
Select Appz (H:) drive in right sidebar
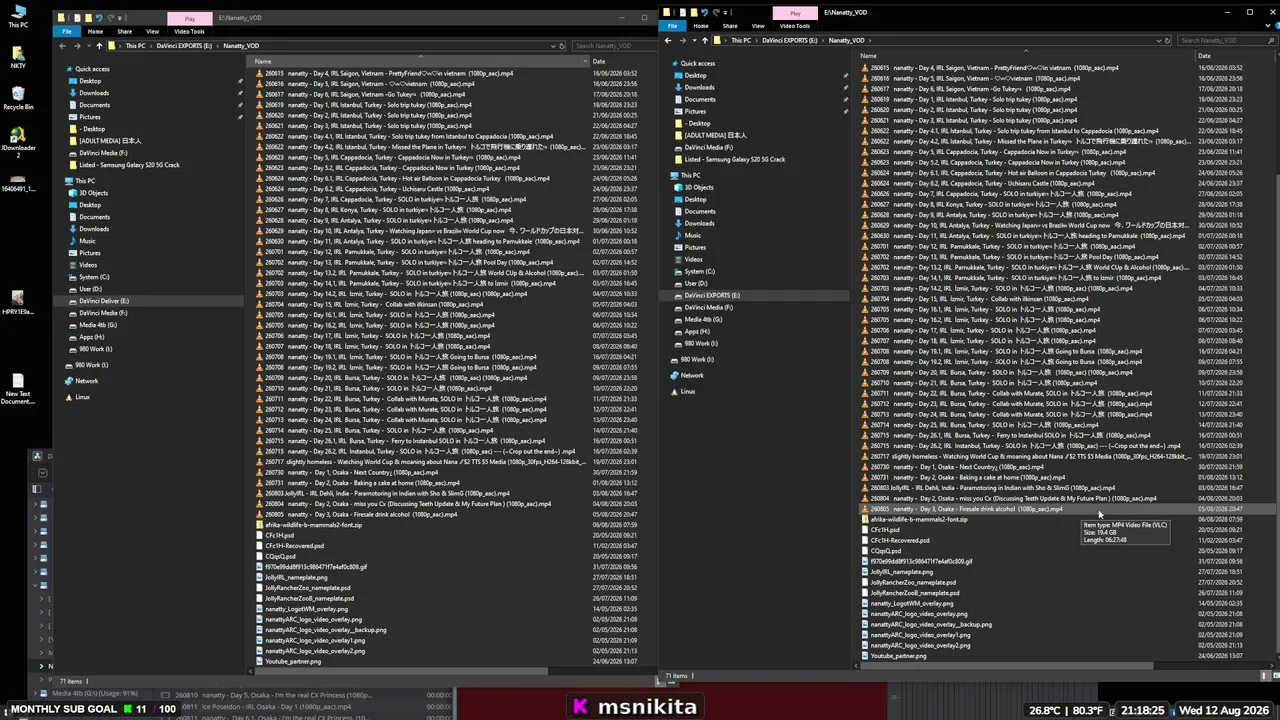pos(697,331)
